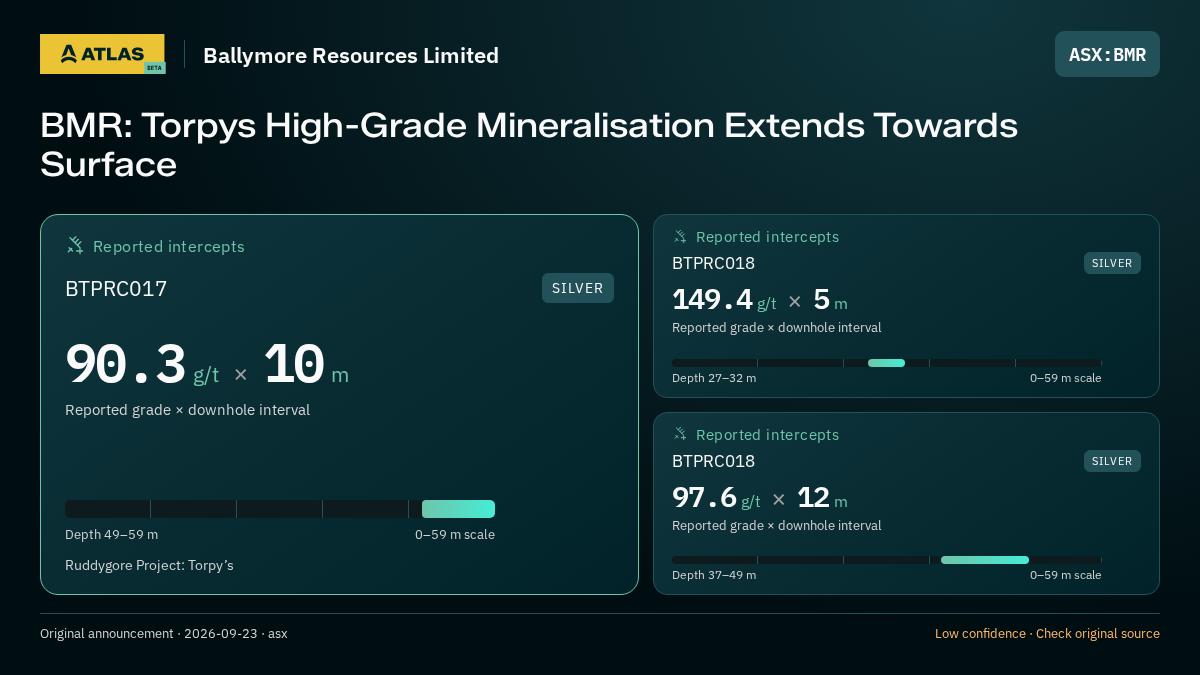1200x675 pixels.
Task: Click the Torpys High-Grade Mineralisation headline
Action: tap(529, 145)
